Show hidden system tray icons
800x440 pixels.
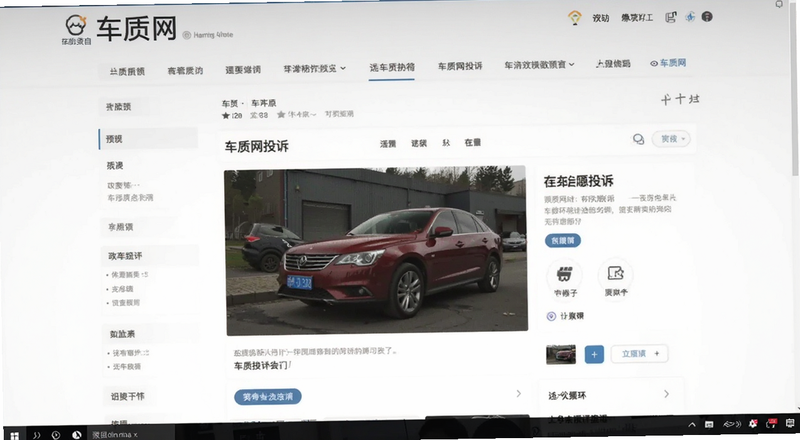click(692, 424)
